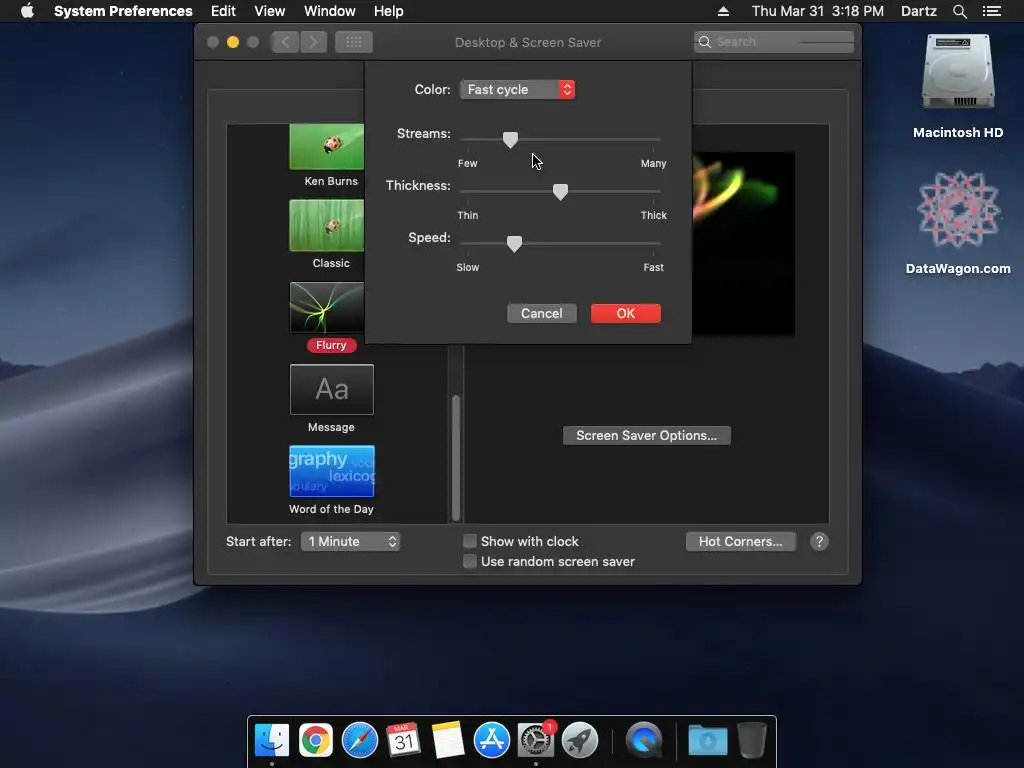This screenshot has width=1024, height=768.
Task: Select the DataWagon.com desktop icon
Action: [x=957, y=222]
